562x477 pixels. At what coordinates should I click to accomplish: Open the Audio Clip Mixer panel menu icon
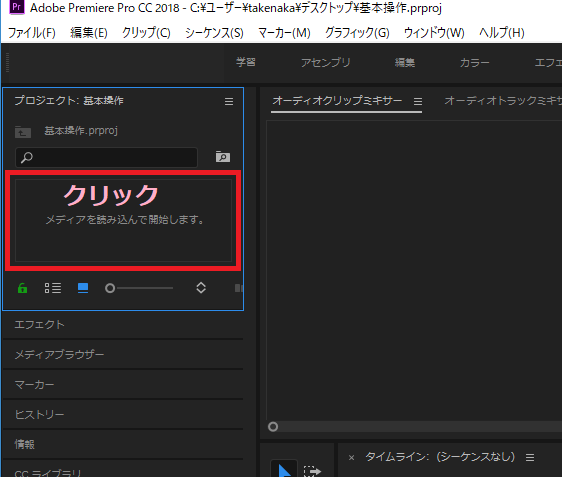point(418,102)
